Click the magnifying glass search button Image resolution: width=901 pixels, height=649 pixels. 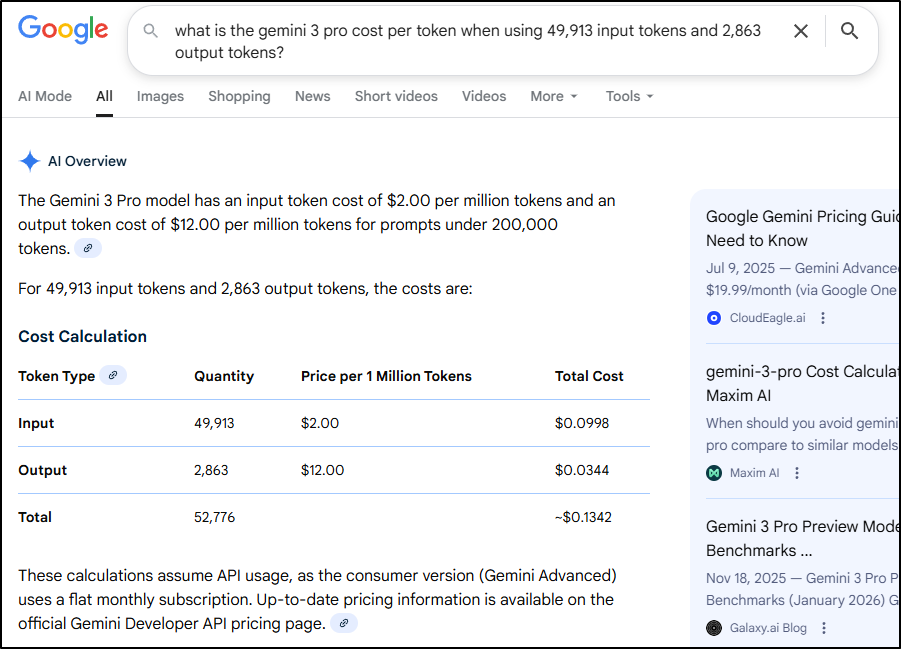tap(849, 31)
